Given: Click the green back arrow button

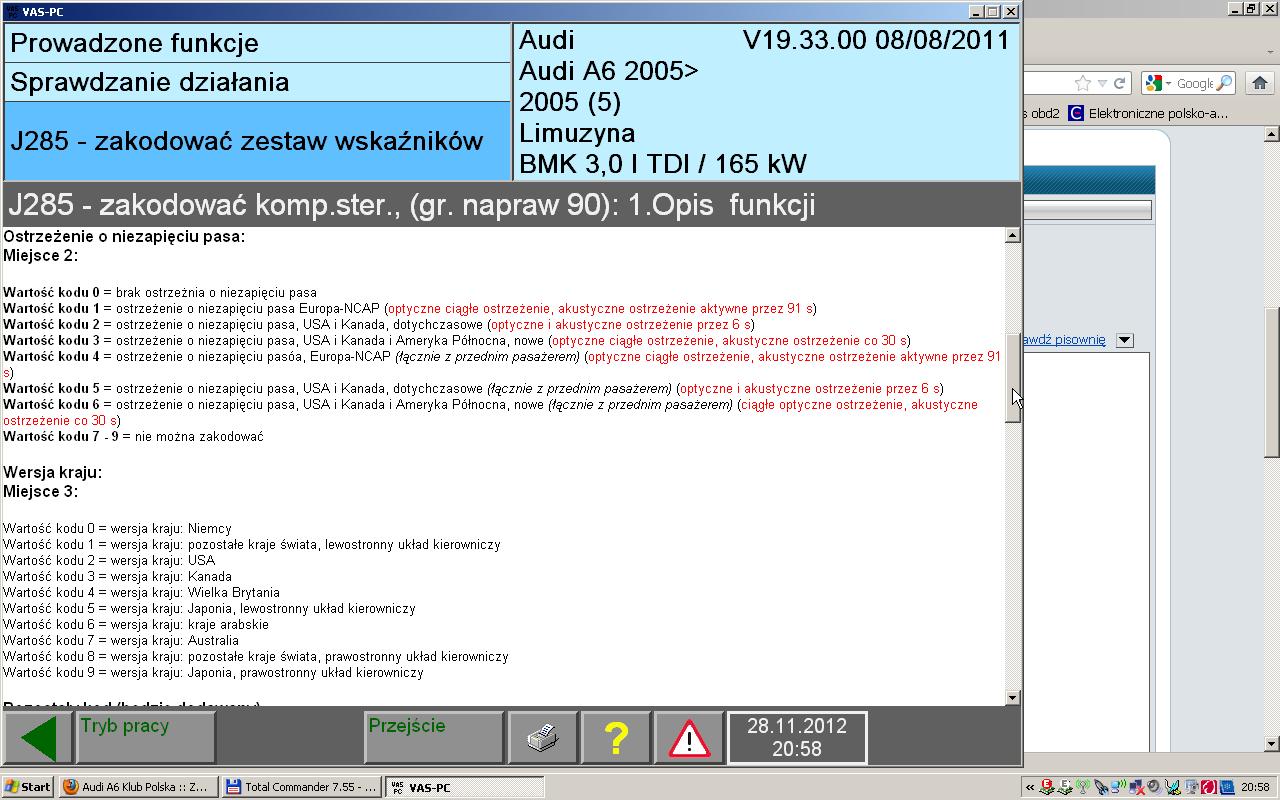Looking at the screenshot, I should 38,739.
